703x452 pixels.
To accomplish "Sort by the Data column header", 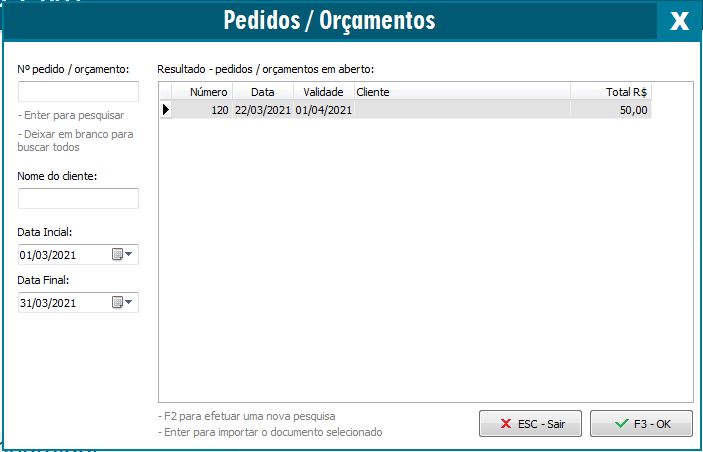I will pyautogui.click(x=263, y=92).
